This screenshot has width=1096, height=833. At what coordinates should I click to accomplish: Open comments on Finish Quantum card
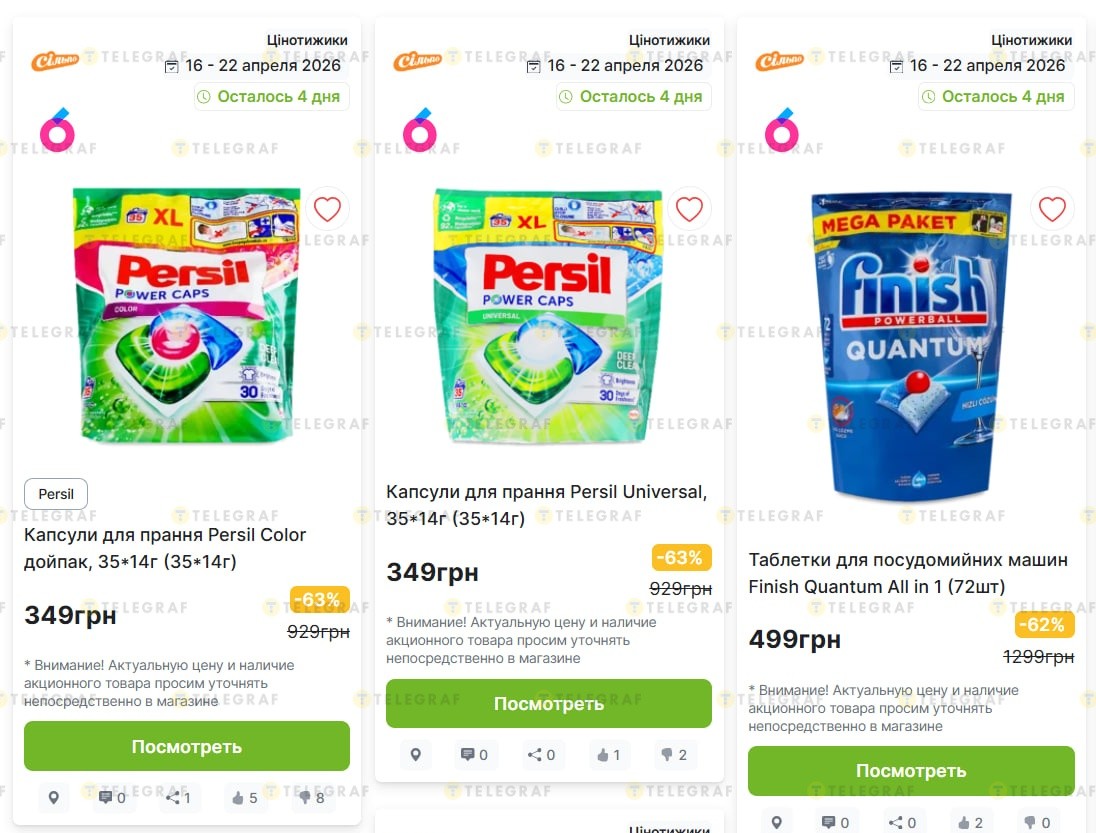[836, 823]
